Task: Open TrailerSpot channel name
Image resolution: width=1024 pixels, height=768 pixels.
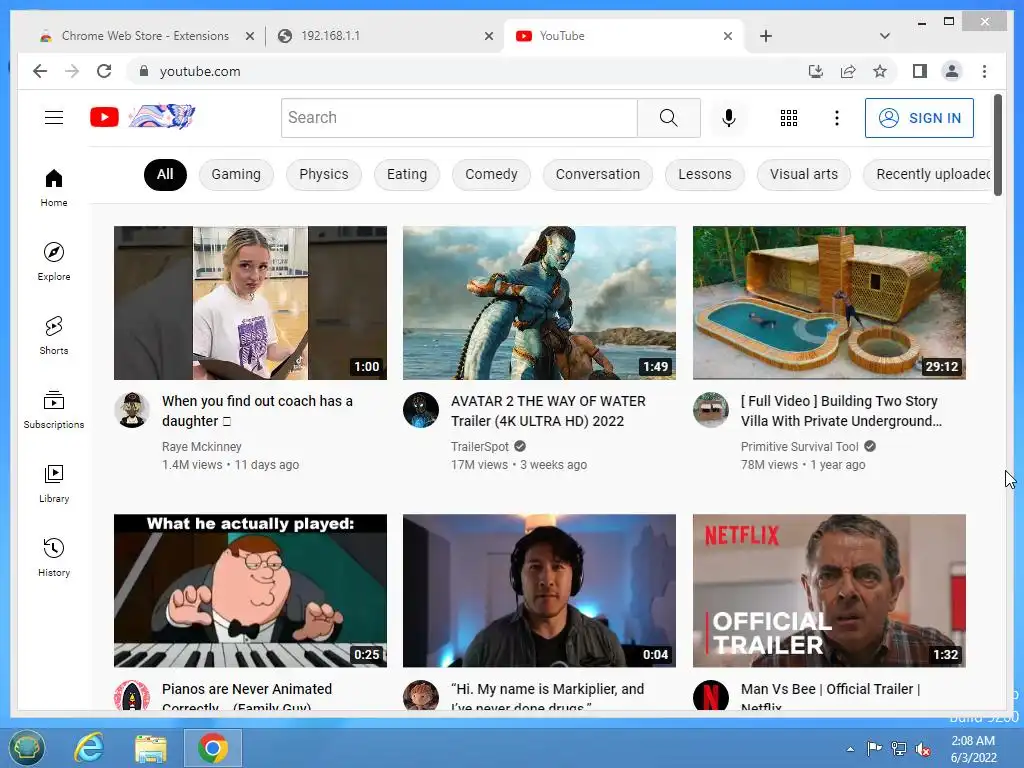Action: coord(479,447)
